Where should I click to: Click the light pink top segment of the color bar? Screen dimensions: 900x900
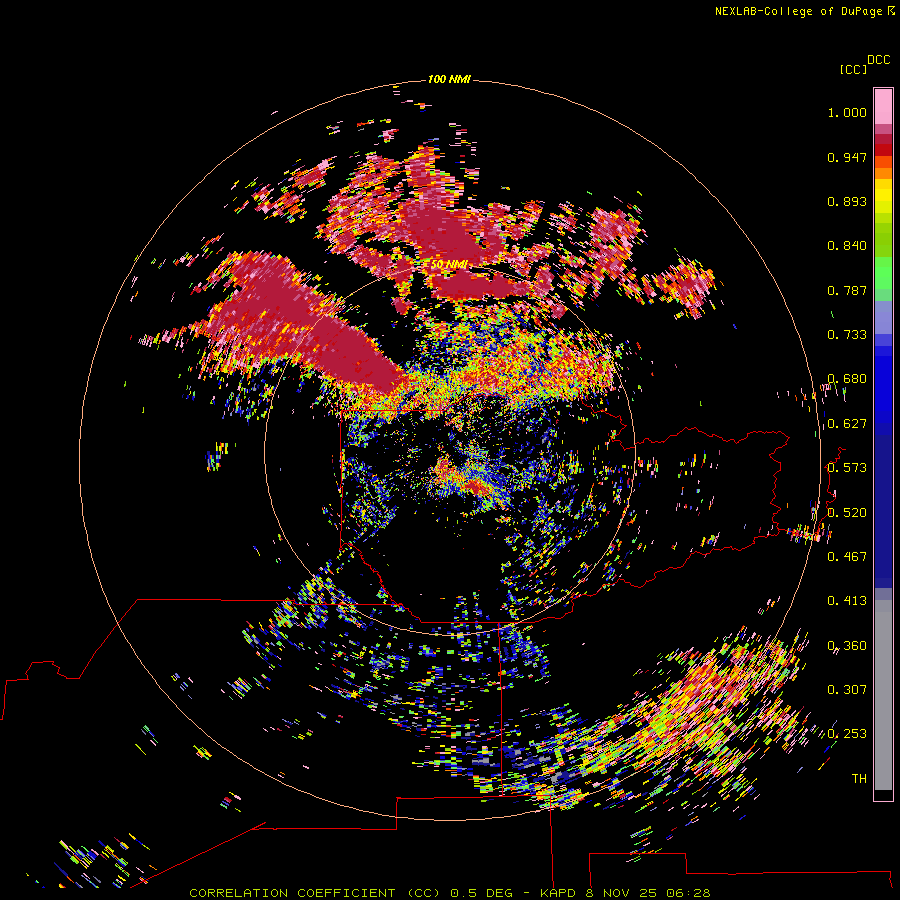click(883, 107)
